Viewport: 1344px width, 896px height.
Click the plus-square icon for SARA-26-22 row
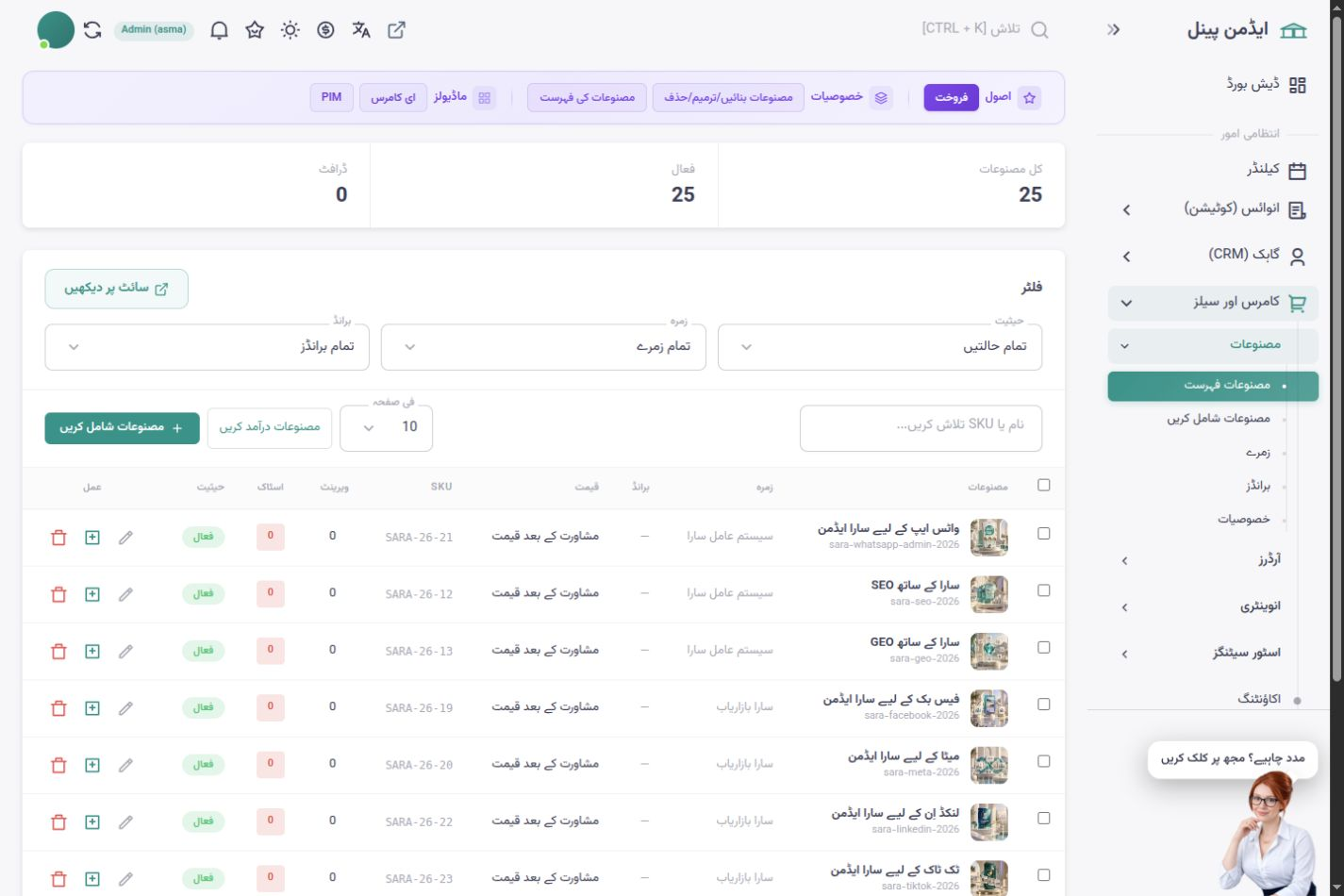click(x=92, y=821)
